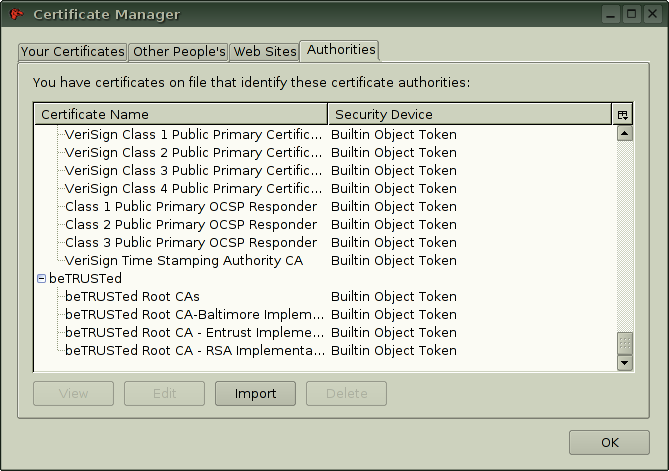This screenshot has height=471, width=669.
Task: Open the column picker icon in table header
Action: 622,114
